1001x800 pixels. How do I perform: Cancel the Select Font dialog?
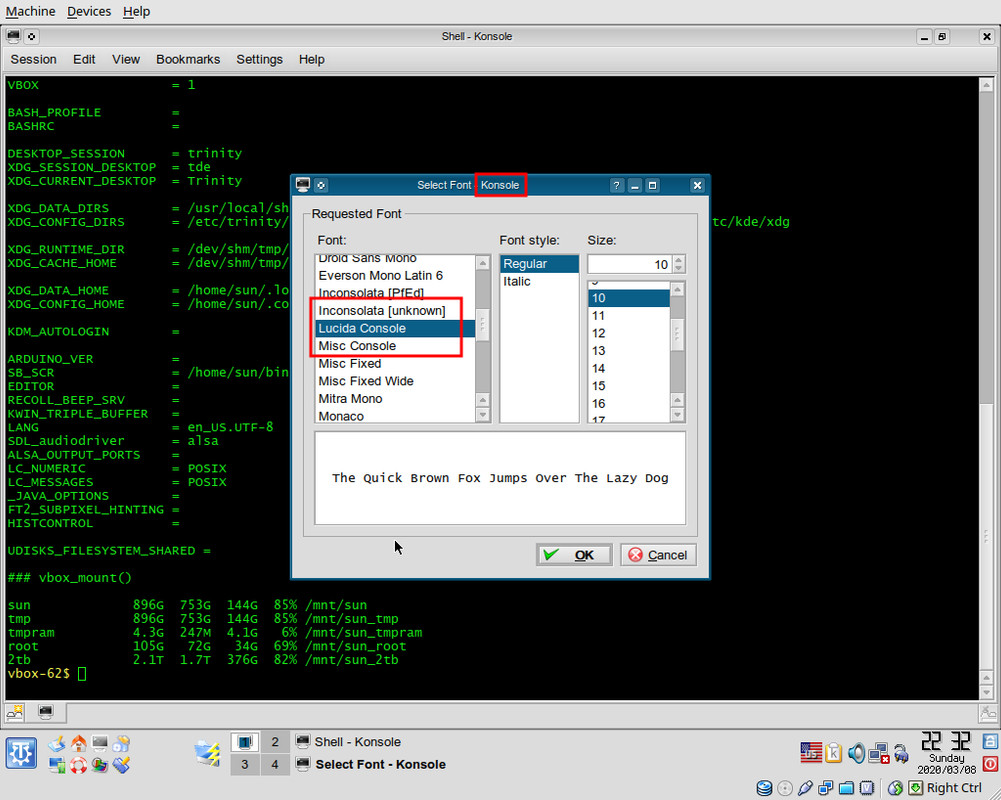coord(658,555)
